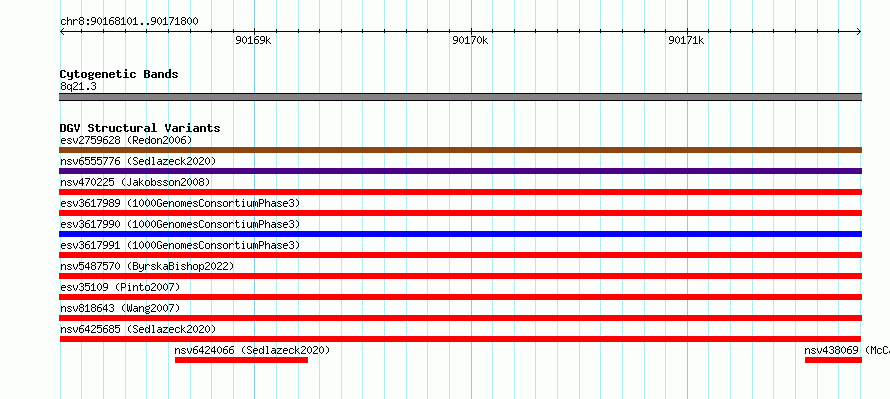Select the red esv3617989 variant bar
The height and width of the screenshot is (399, 890).
point(460,213)
